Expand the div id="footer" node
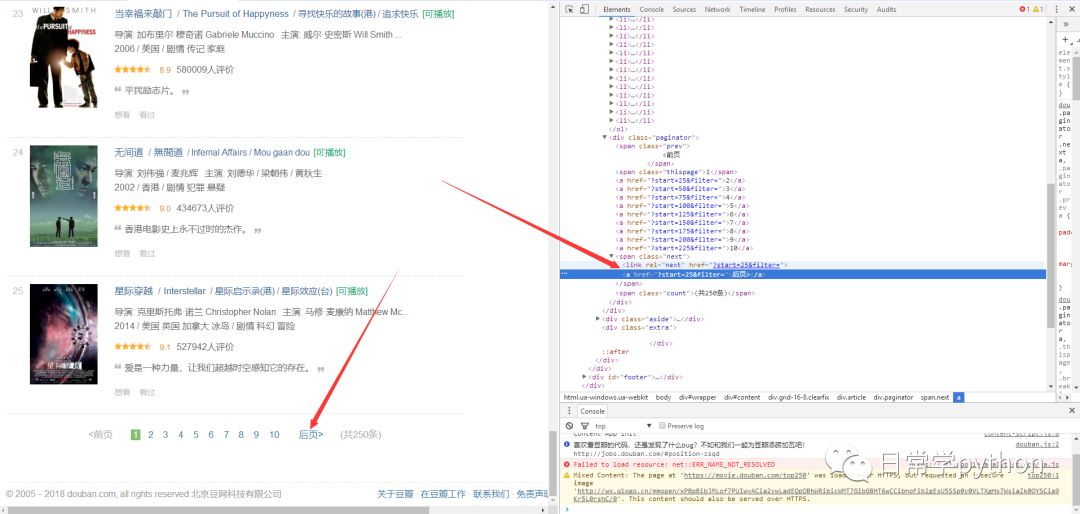 click(585, 377)
